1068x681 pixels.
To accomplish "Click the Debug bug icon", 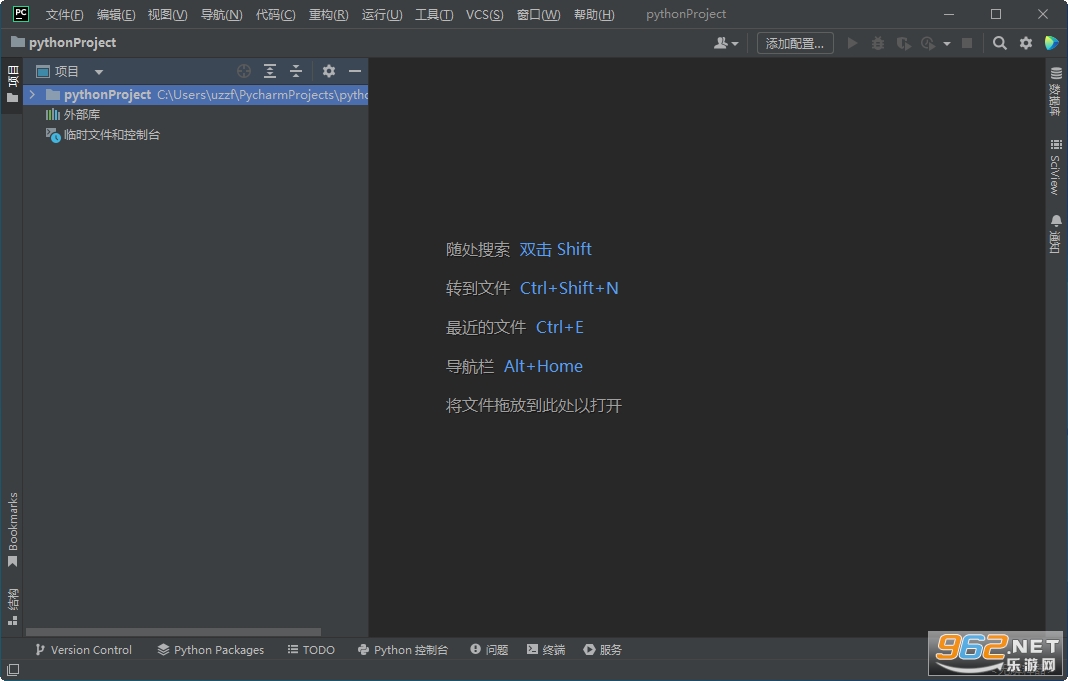I will [x=878, y=44].
